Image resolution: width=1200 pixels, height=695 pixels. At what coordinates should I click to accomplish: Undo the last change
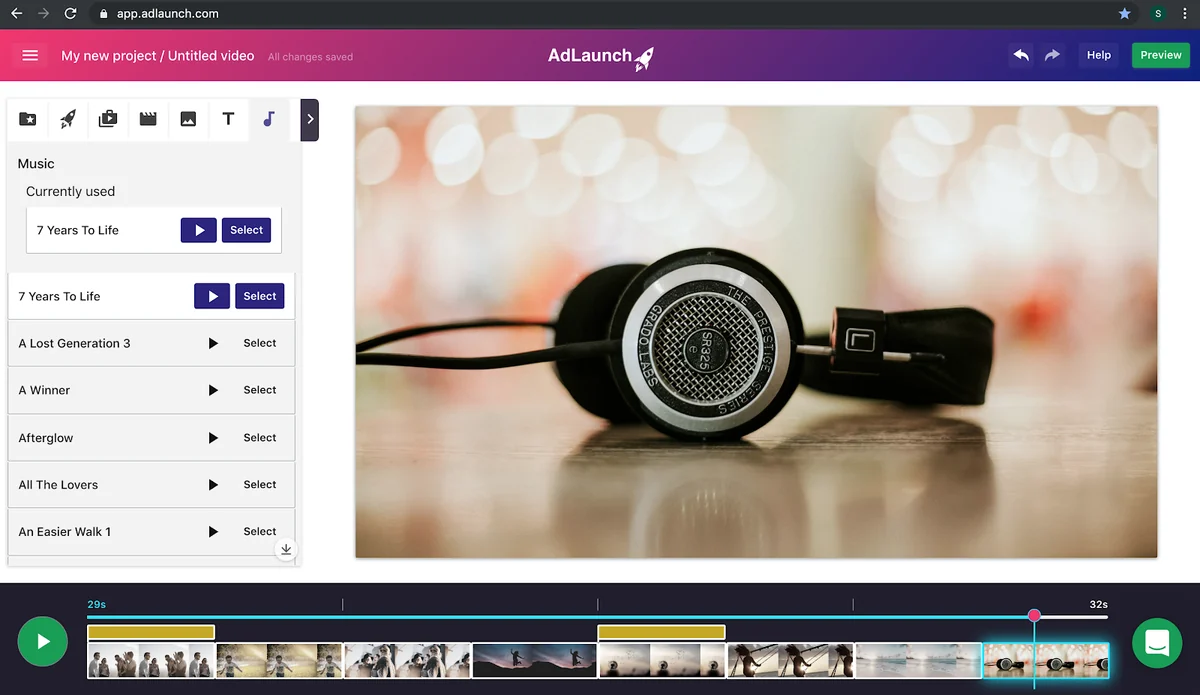1021,55
